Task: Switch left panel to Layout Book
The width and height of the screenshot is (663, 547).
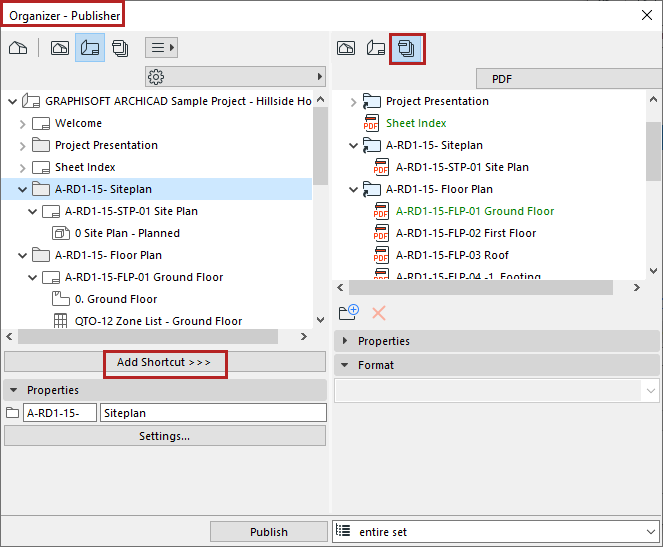Action: pyautogui.click(x=90, y=48)
